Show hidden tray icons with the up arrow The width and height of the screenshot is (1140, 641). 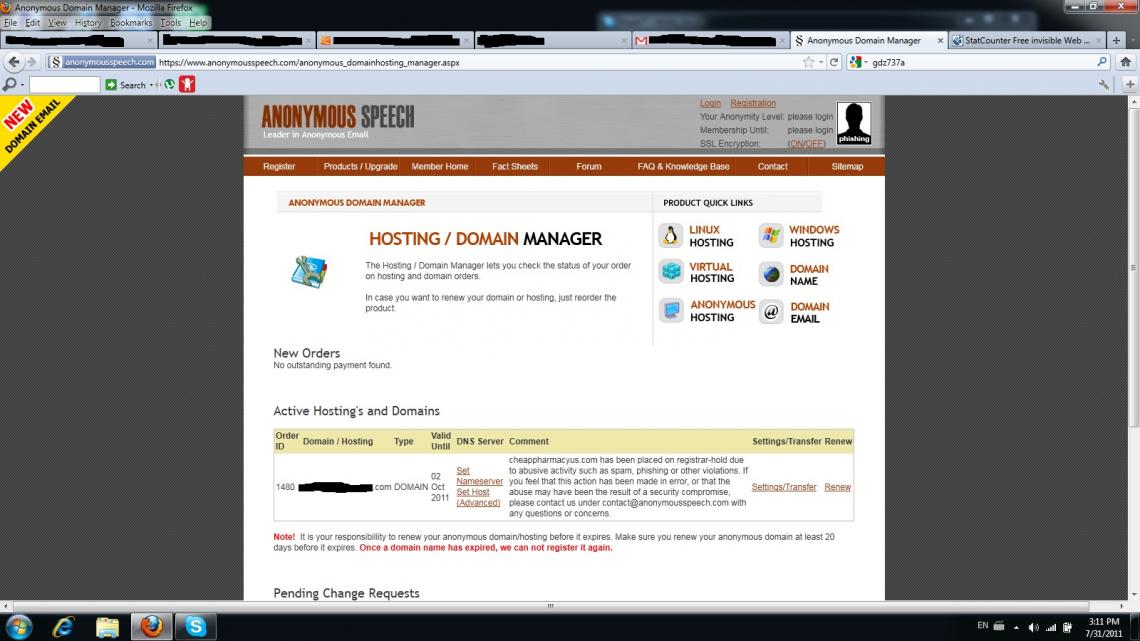click(1016, 627)
